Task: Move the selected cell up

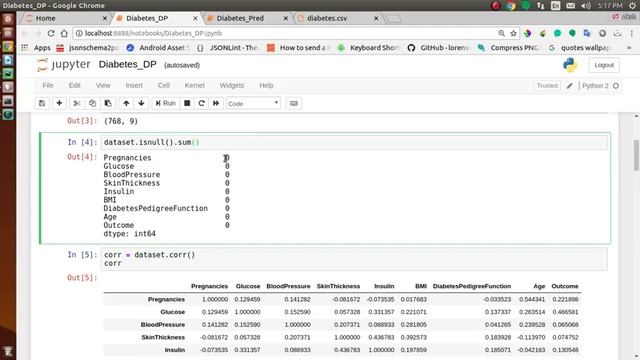Action: (x=126, y=103)
